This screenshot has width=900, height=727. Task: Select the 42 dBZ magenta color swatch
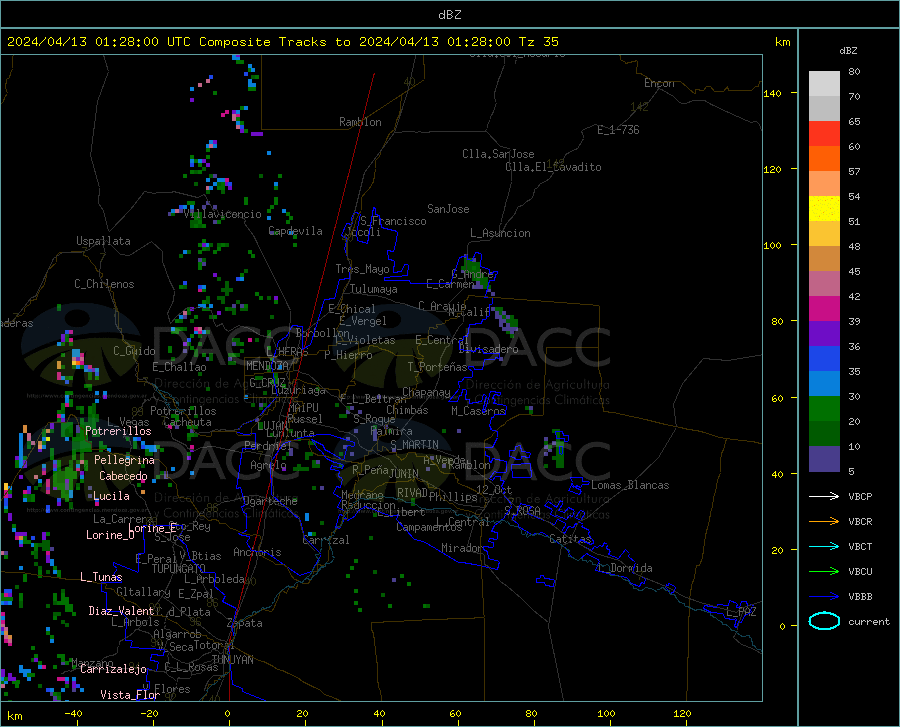824,308
